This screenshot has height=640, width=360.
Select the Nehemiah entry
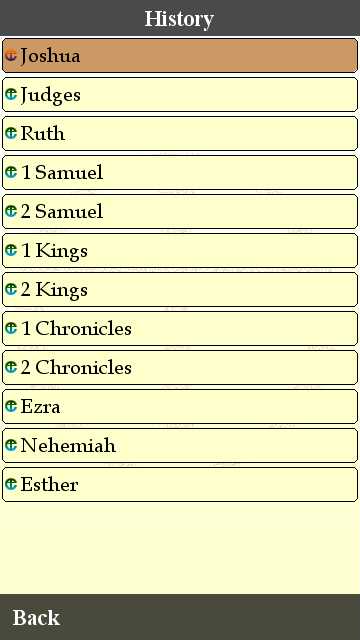click(180, 445)
